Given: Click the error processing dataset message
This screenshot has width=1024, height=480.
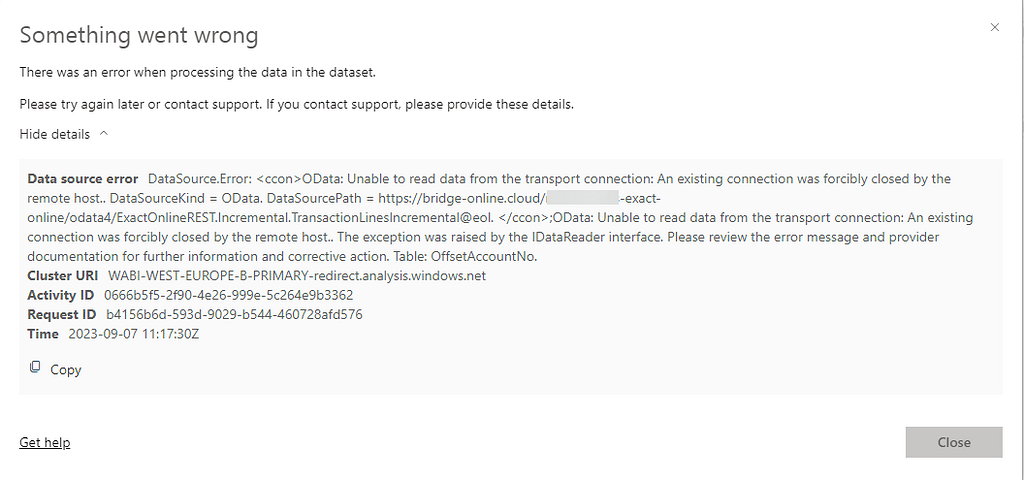Looking at the screenshot, I should click(x=197, y=72).
